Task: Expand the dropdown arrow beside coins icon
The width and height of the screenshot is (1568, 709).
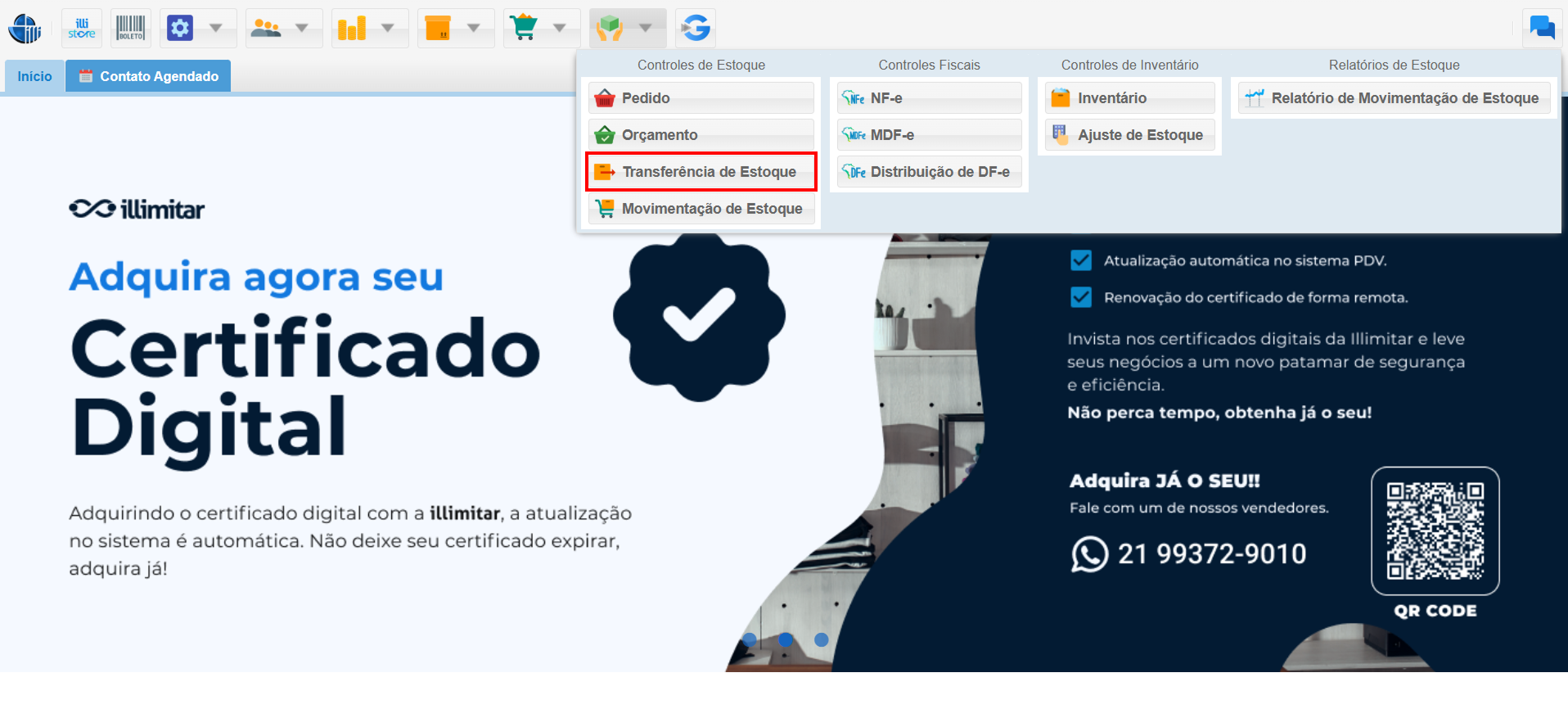Action: 388,29
